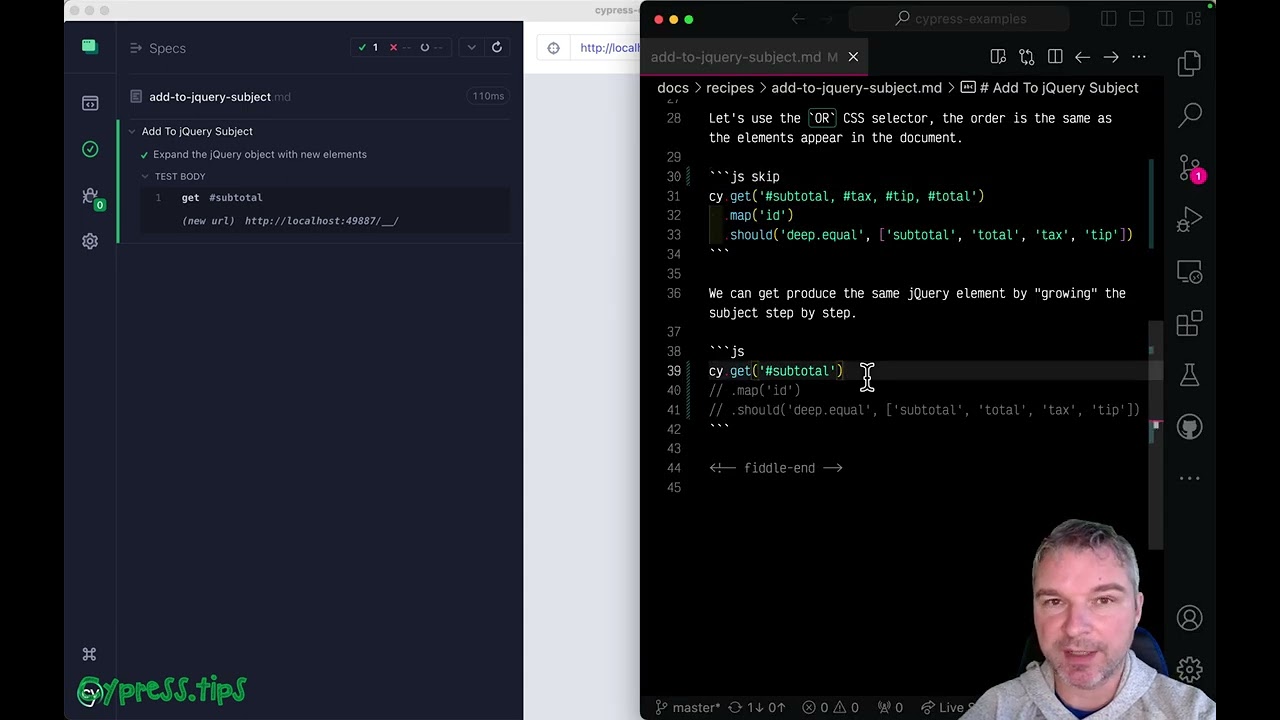Open keyboard shortcuts command icon in Cypress
Image resolution: width=1280 pixels, height=720 pixels.
[x=89, y=654]
